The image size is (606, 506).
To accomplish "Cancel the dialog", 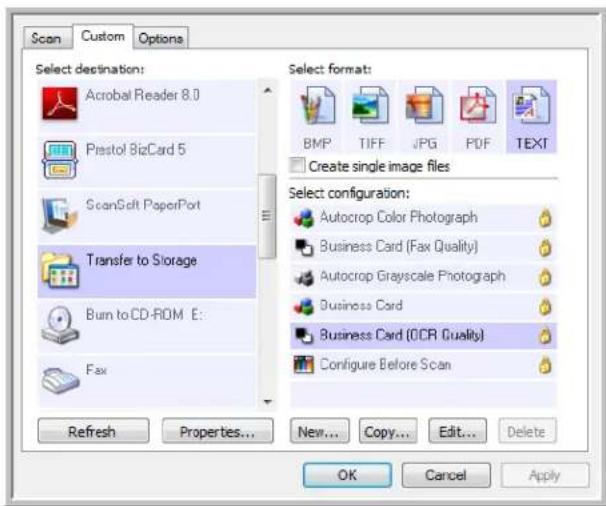I will pos(446,475).
